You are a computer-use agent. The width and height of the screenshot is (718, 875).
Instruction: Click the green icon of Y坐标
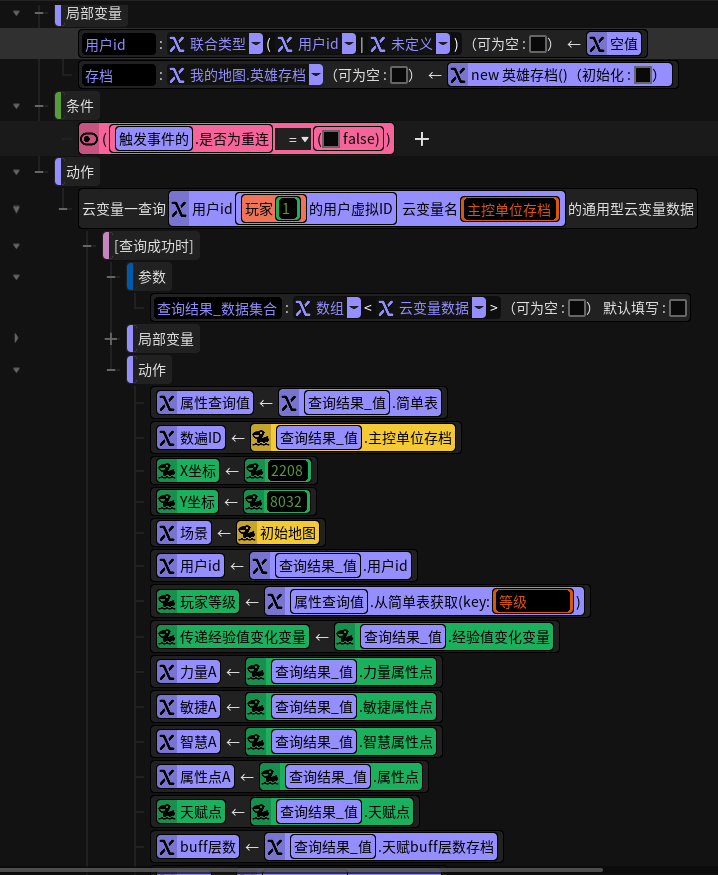point(167,502)
